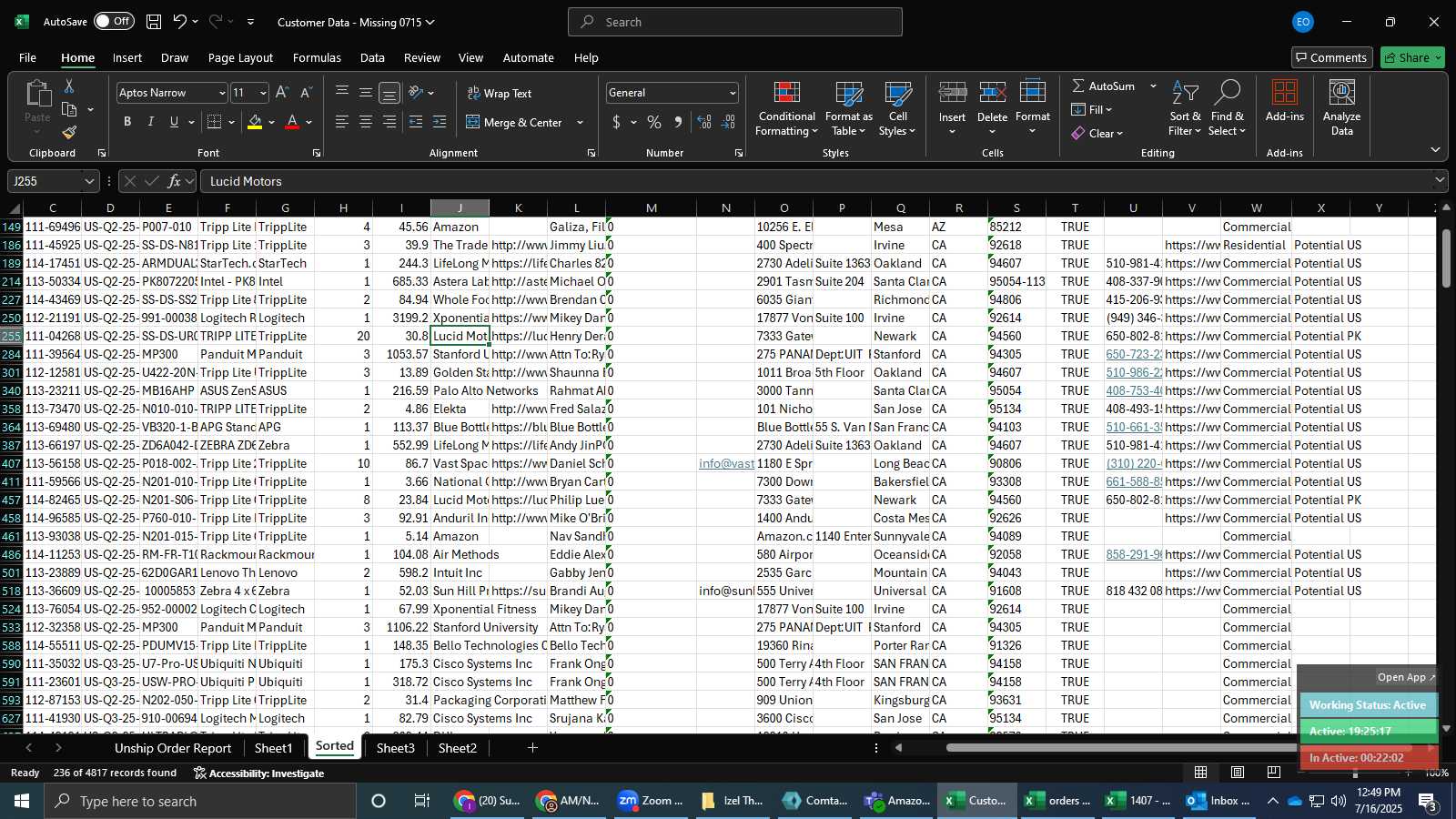This screenshot has width=1456, height=819.
Task: Open Cell Styles gallery
Action: (897, 108)
